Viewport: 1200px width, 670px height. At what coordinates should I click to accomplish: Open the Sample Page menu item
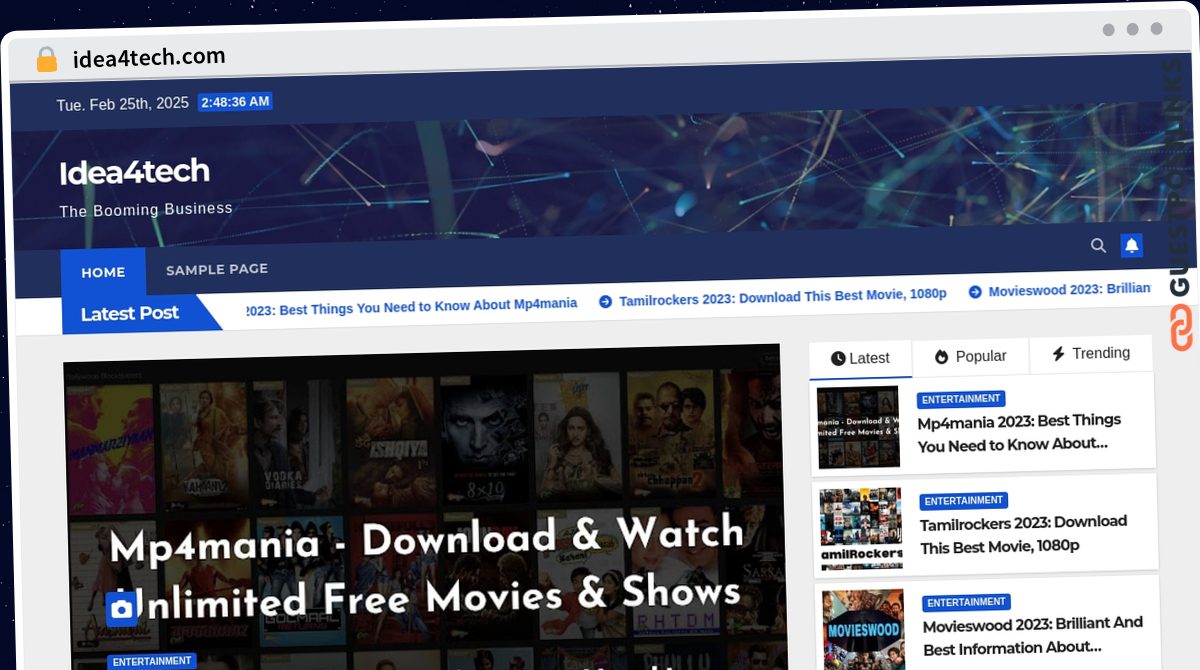click(x=217, y=269)
